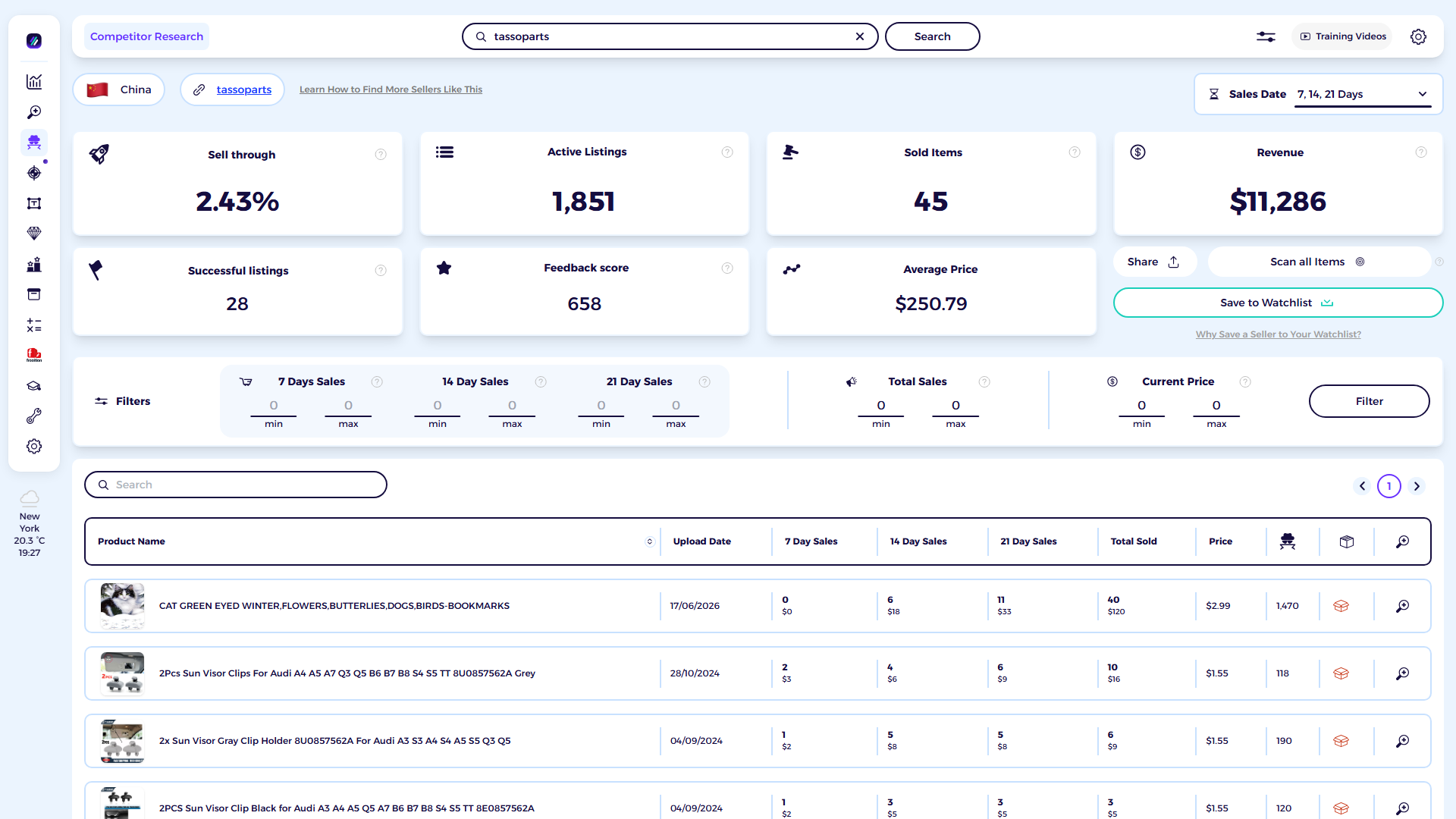Image resolution: width=1456 pixels, height=819 pixels.
Task: Set the 14 Day Sales max field
Action: 512,406
